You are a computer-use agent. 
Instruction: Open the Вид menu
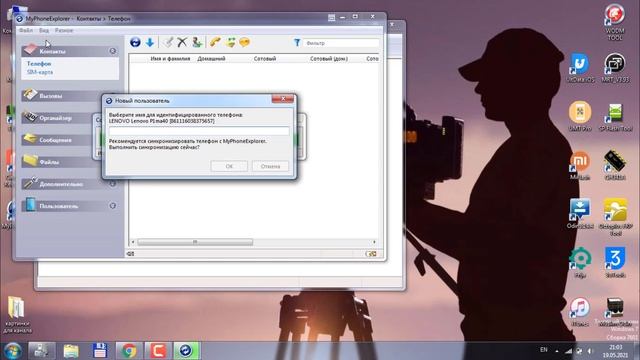click(x=44, y=31)
